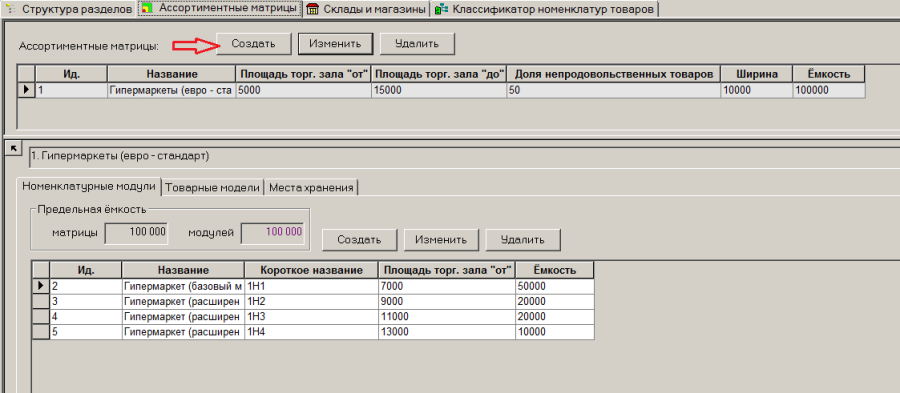
Task: Click the Короткое название column header
Action: (x=312, y=270)
